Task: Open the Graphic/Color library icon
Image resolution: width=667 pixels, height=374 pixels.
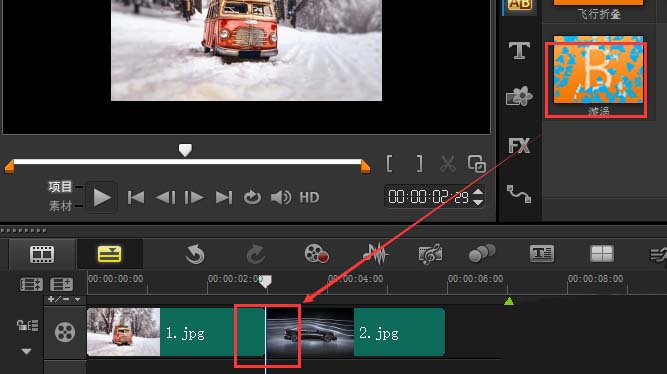Action: [x=519, y=96]
